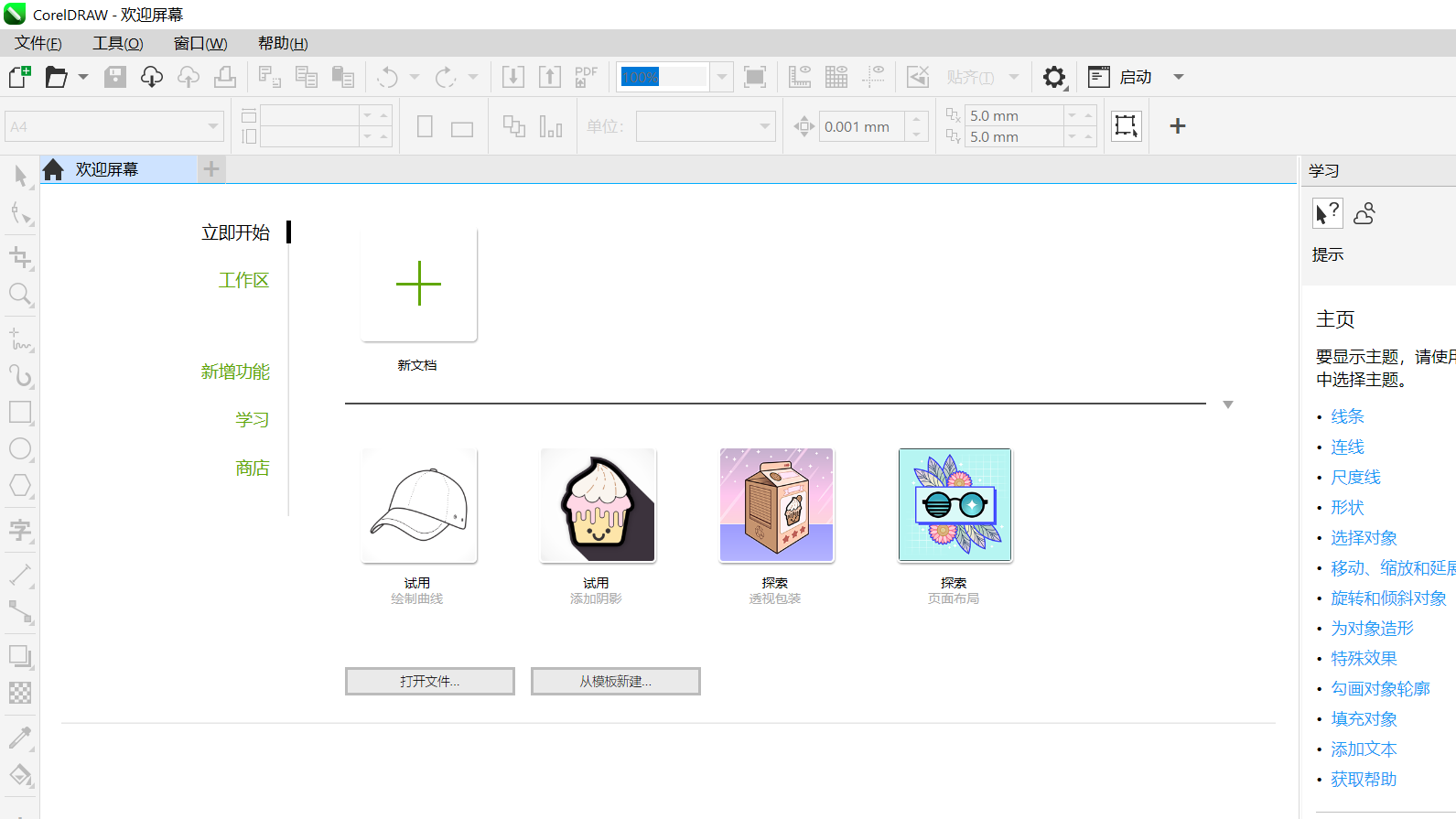This screenshot has width=1456, height=819.
Task: Toggle the show rulers icon
Action: [800, 77]
